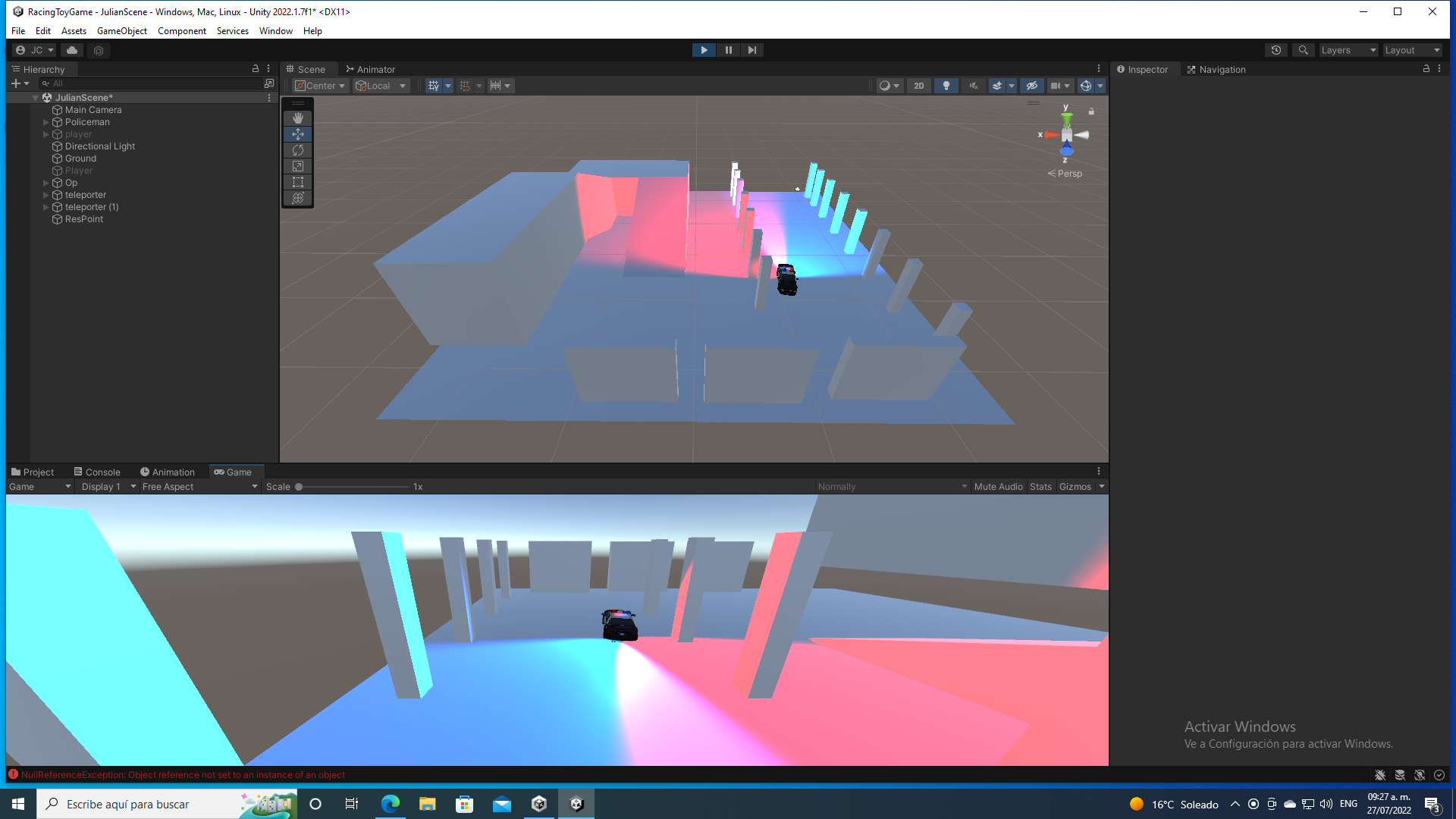Toggle scene audio mute button
The image size is (1456, 819).
[x=974, y=86]
